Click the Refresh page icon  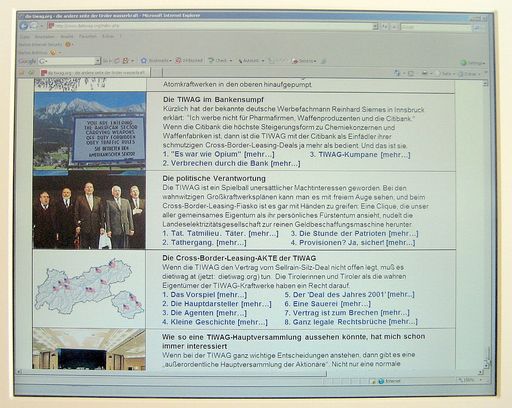(x=385, y=26)
